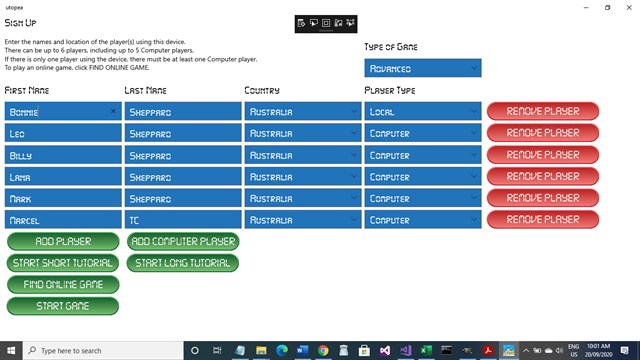The image size is (640, 360).
Task: Open Country dropdown for Leo
Action: [303, 133]
